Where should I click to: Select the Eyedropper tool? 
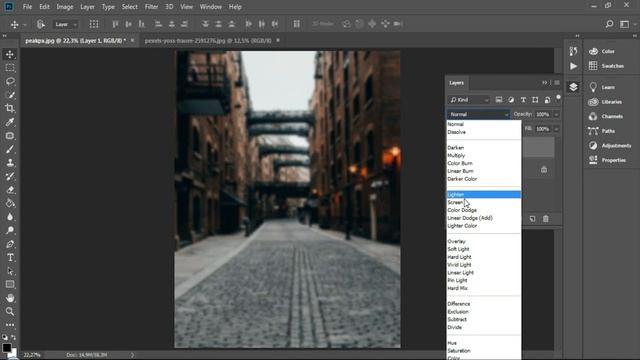point(10,122)
